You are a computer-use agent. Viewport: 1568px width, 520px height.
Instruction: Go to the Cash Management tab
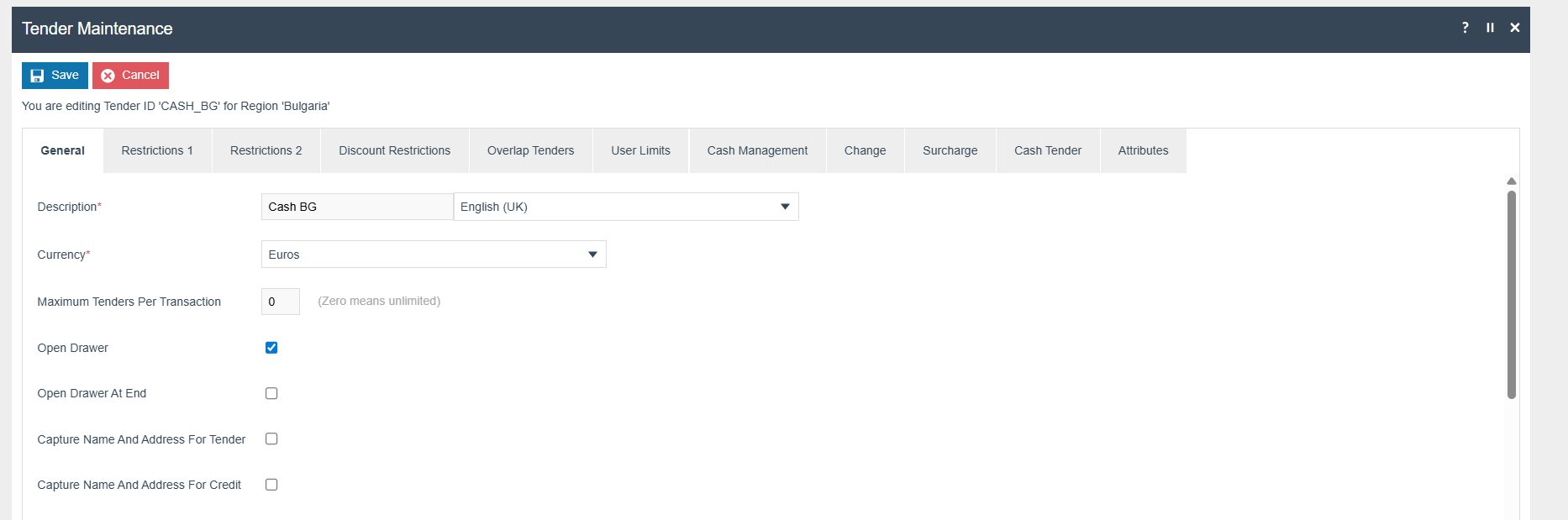coord(757,151)
